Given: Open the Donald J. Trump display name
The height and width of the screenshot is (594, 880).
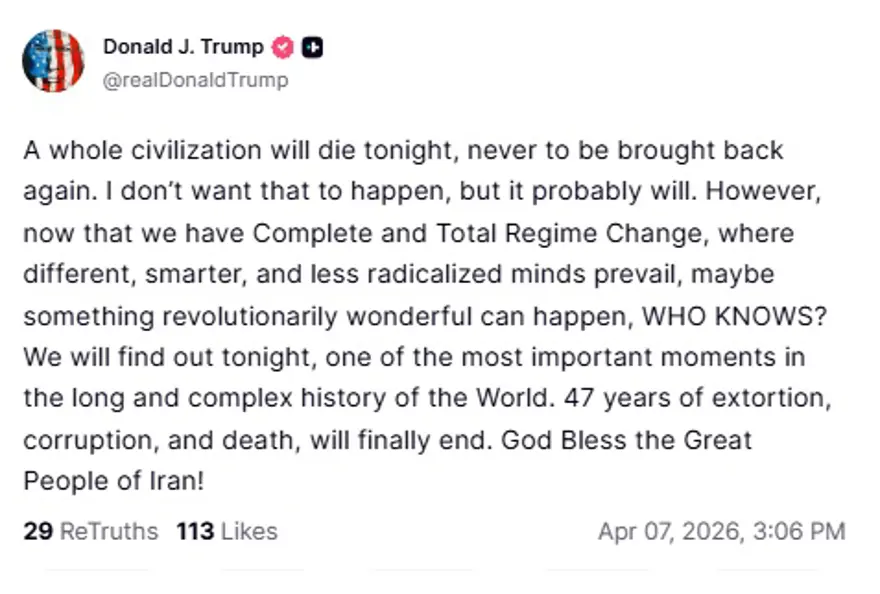Looking at the screenshot, I should [x=183, y=47].
